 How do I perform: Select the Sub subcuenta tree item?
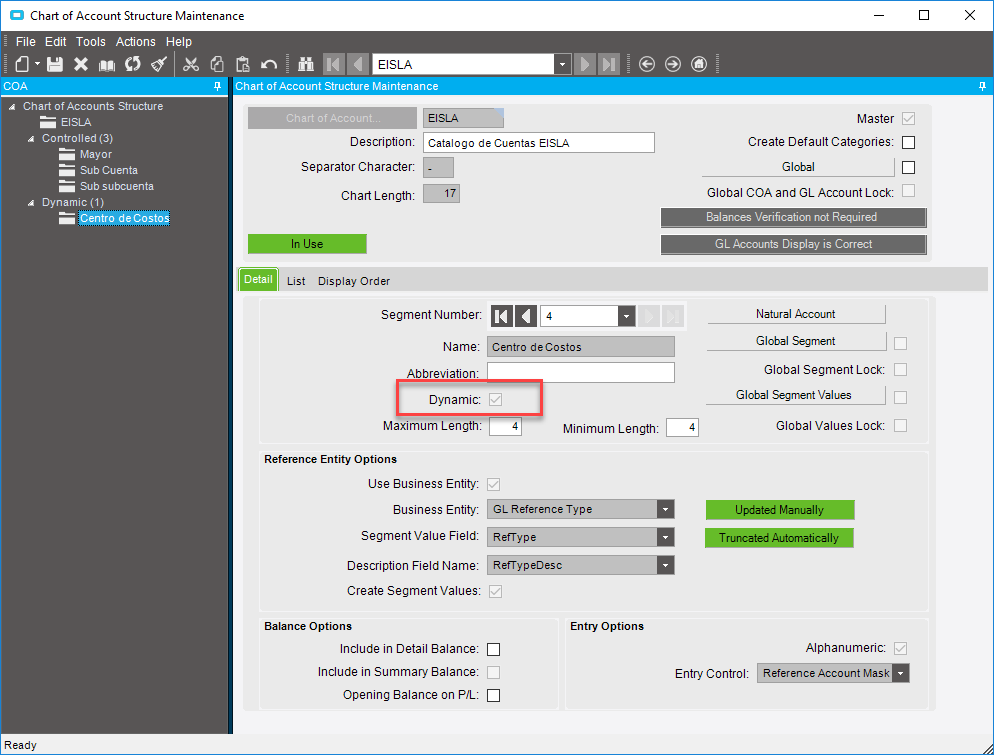click(x=117, y=186)
